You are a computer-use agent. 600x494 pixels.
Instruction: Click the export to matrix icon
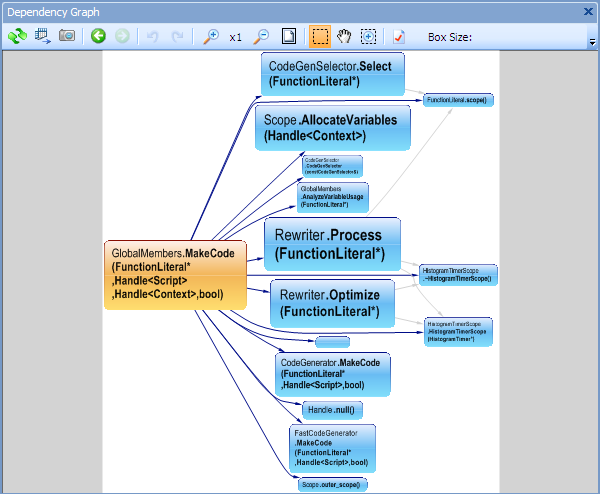coord(43,36)
